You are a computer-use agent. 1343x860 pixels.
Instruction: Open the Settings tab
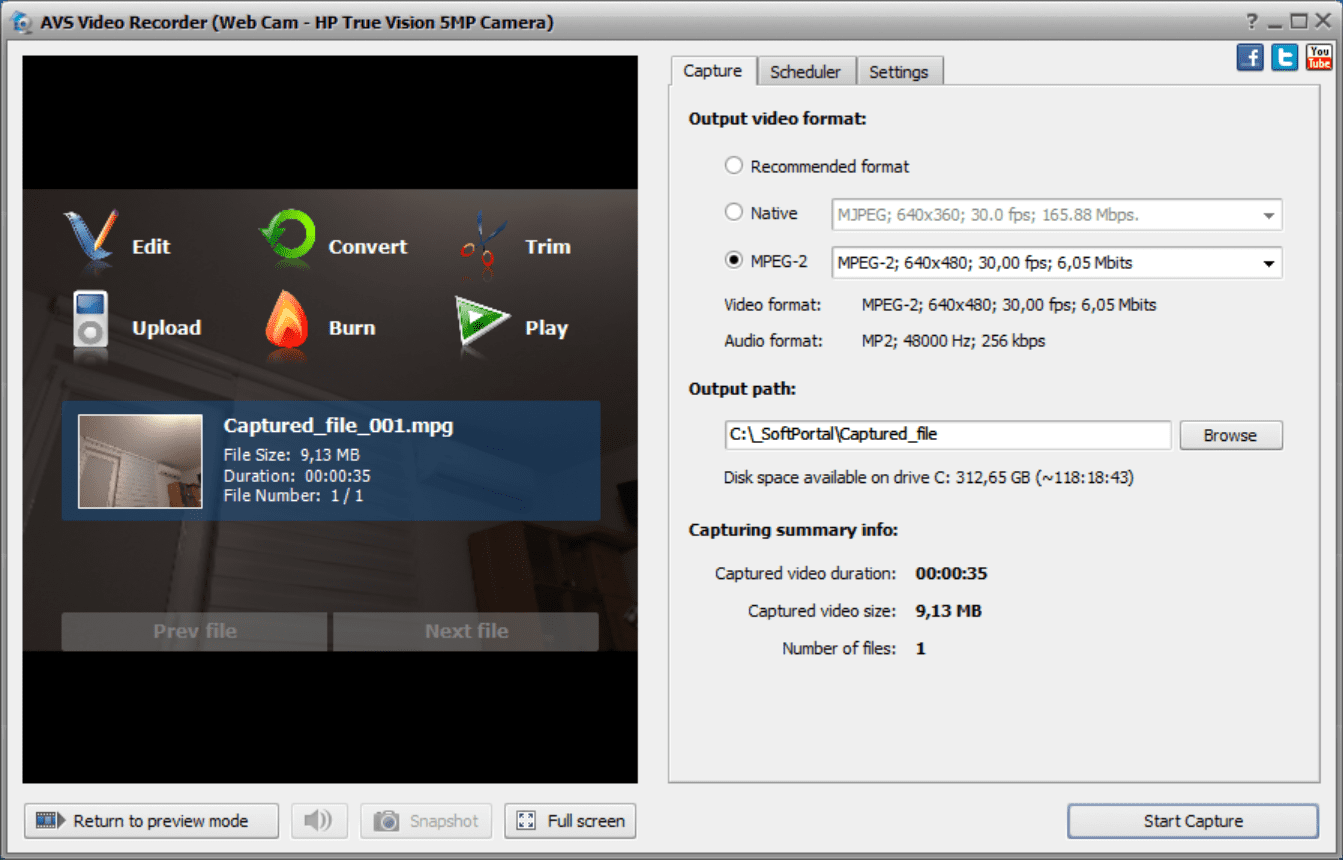tap(899, 72)
